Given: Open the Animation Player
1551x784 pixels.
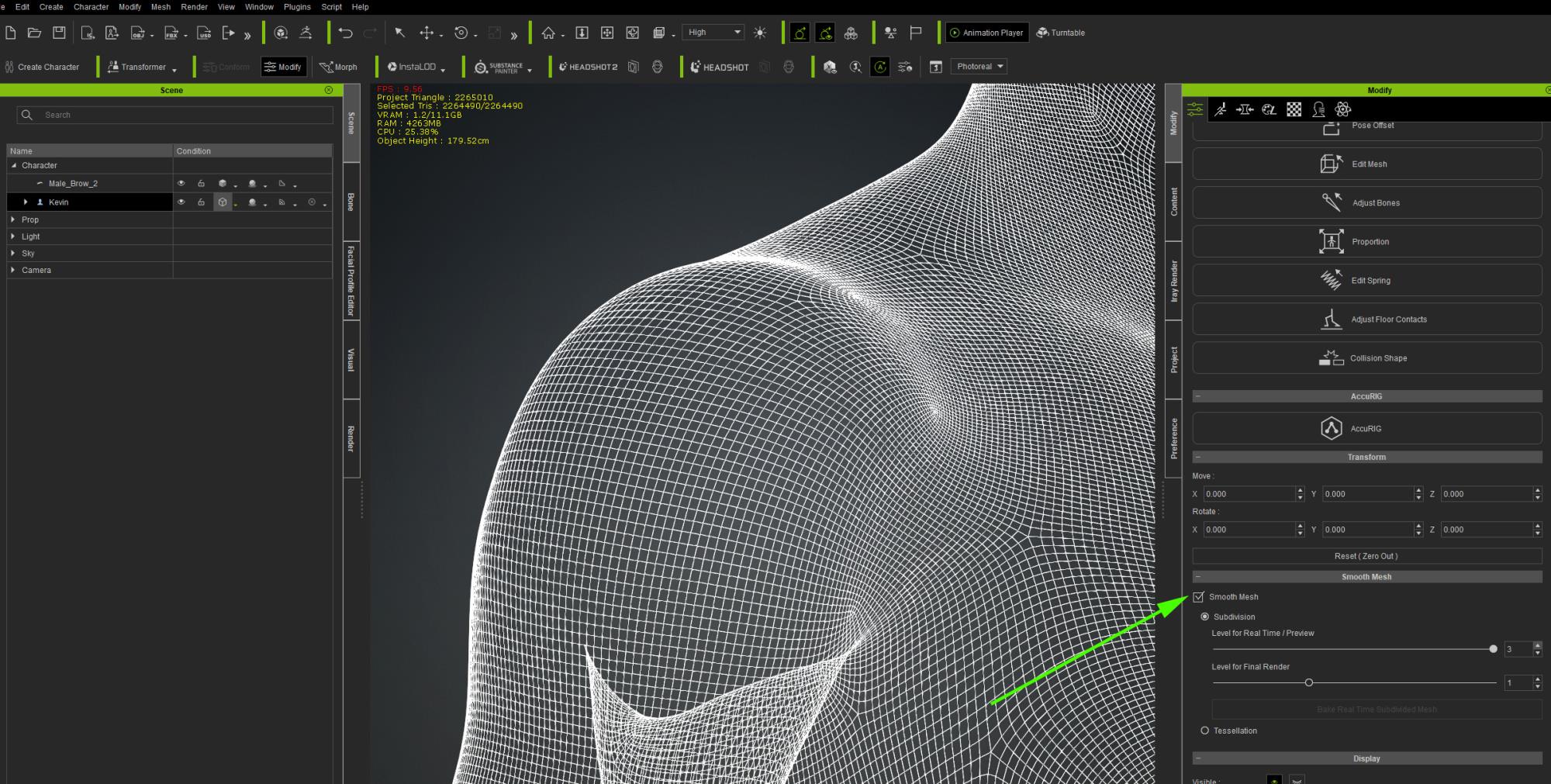Looking at the screenshot, I should tap(986, 33).
